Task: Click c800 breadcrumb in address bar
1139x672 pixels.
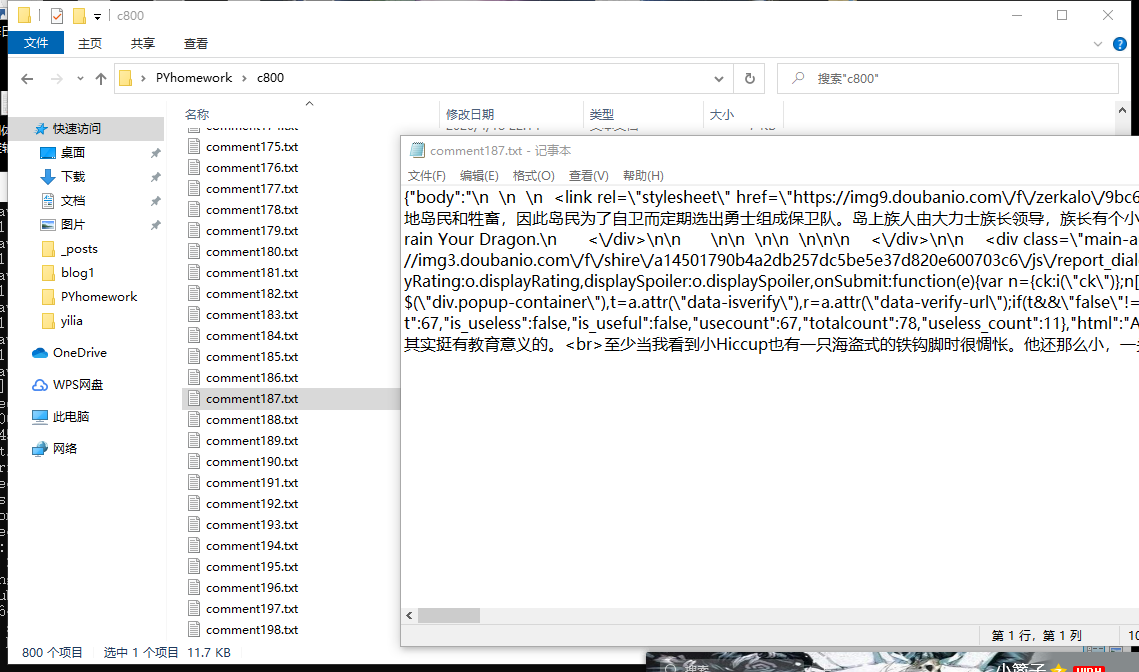Action: coord(270,78)
